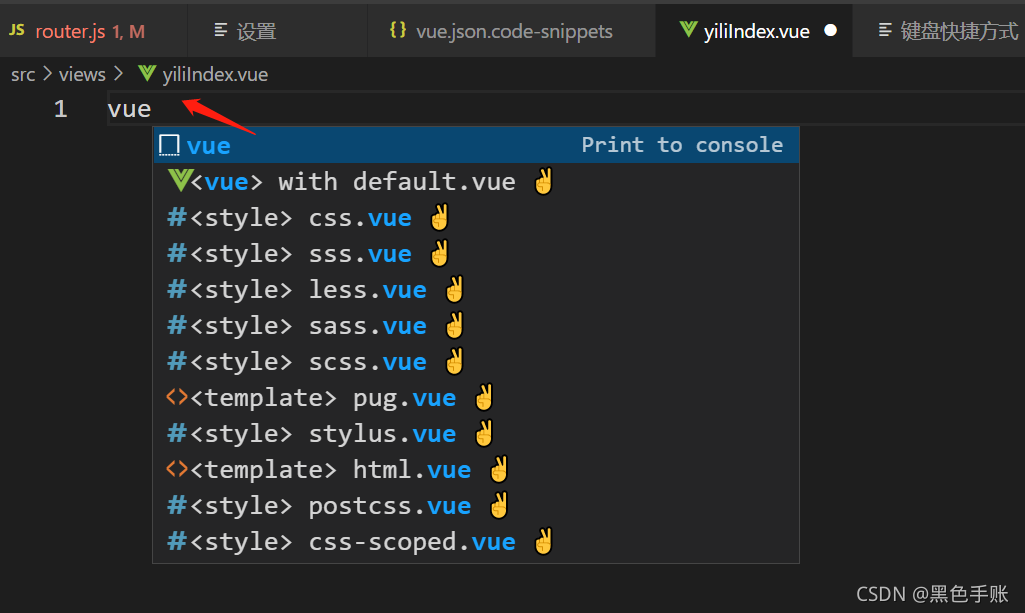Choose <template> pug.vue suggestion
The image size is (1025, 613).
tap(476, 397)
